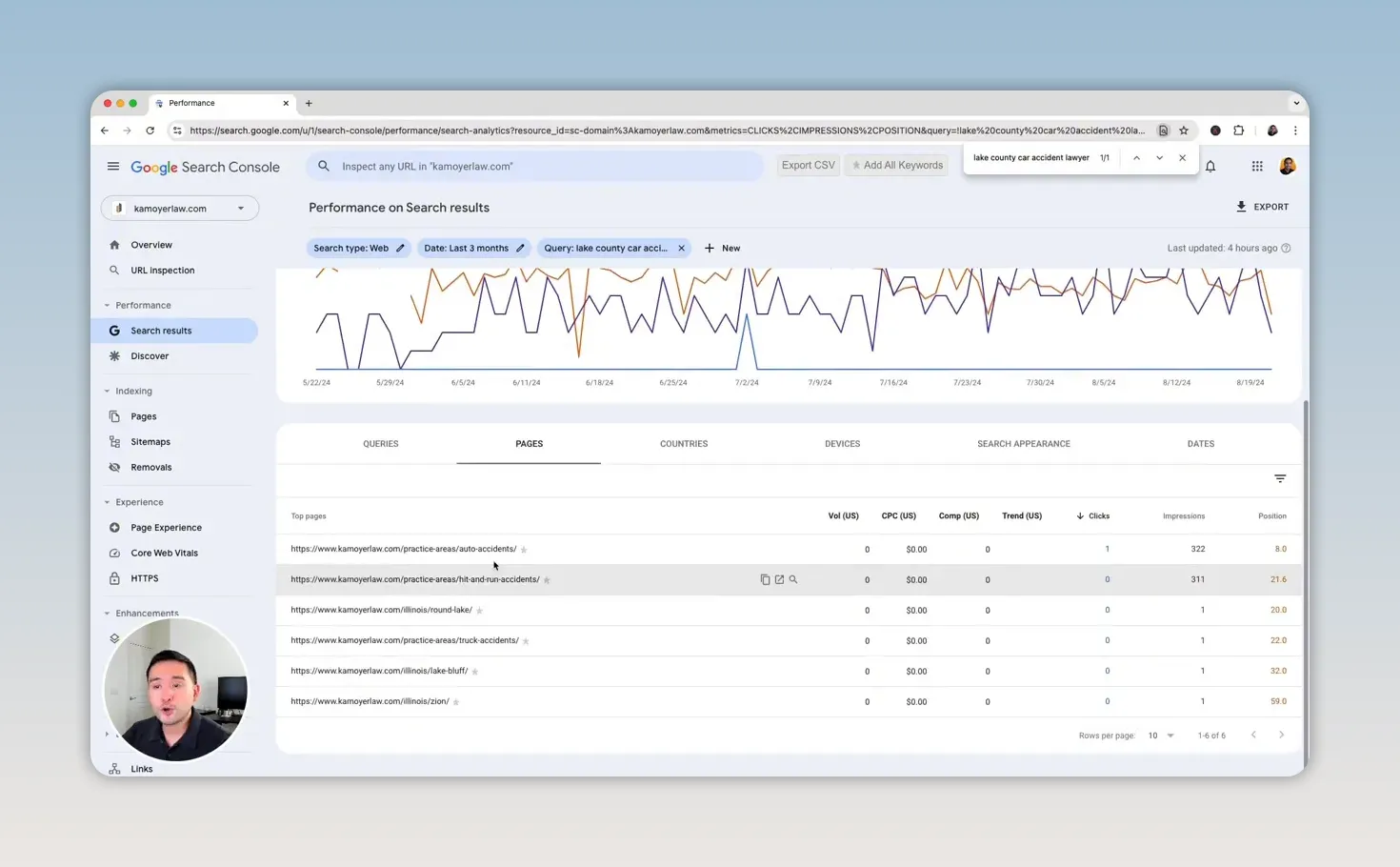Click the table filter icon
Viewport: 1400px width, 867px height.
point(1280,478)
